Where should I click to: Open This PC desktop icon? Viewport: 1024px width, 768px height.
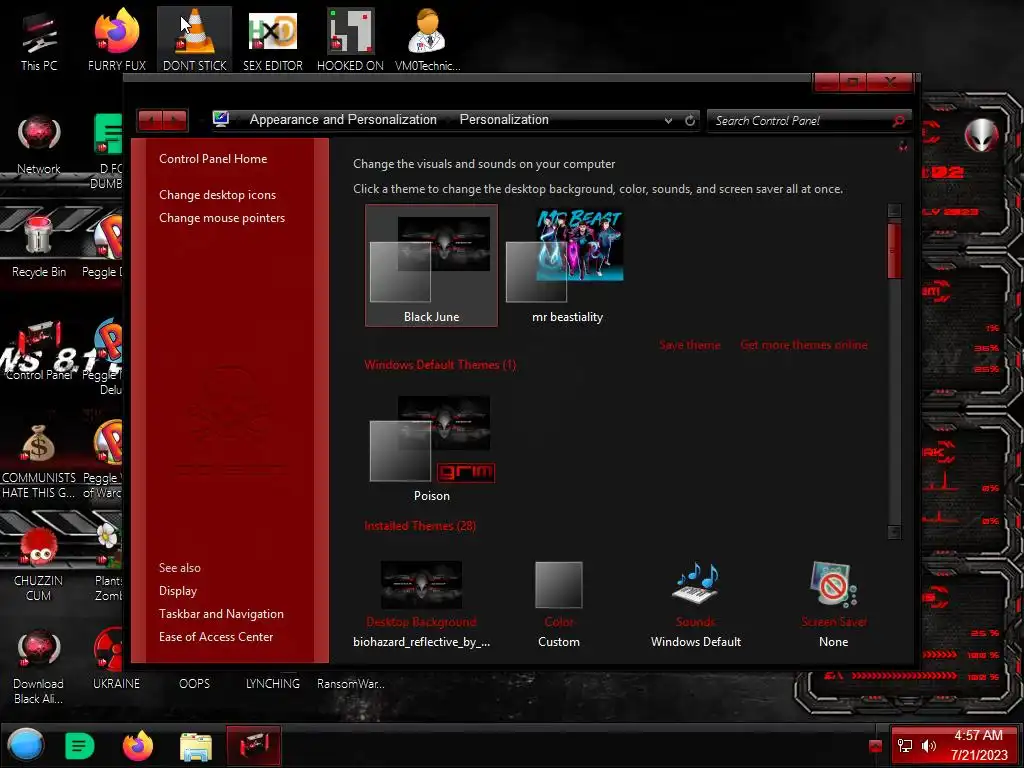tap(39, 40)
